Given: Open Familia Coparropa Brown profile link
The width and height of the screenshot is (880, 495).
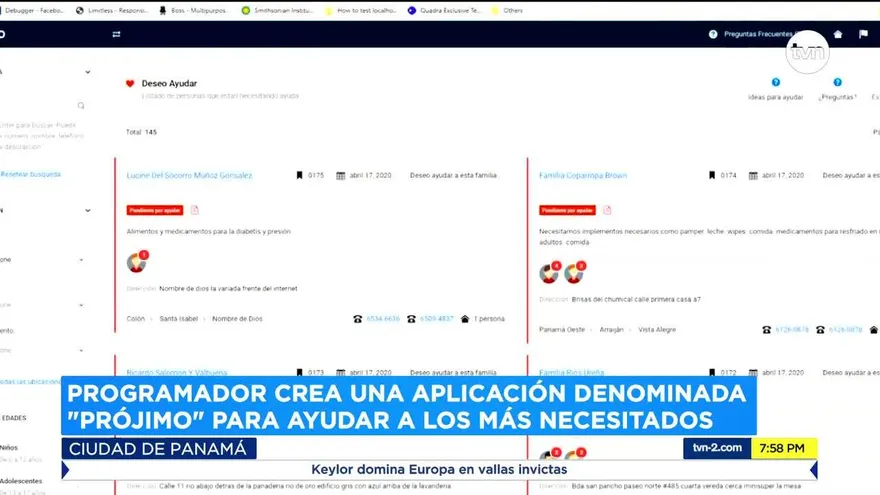Looking at the screenshot, I should click(x=583, y=176).
